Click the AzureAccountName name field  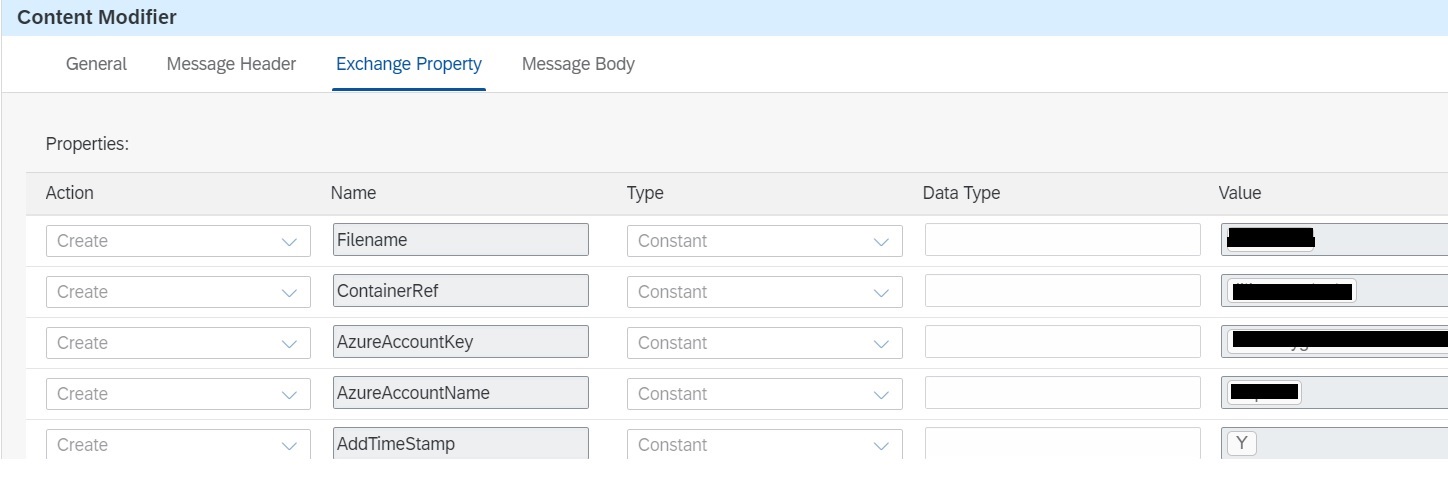point(460,393)
